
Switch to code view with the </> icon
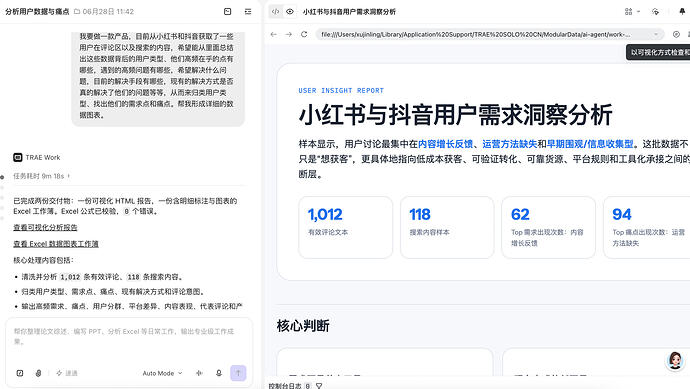click(275, 11)
